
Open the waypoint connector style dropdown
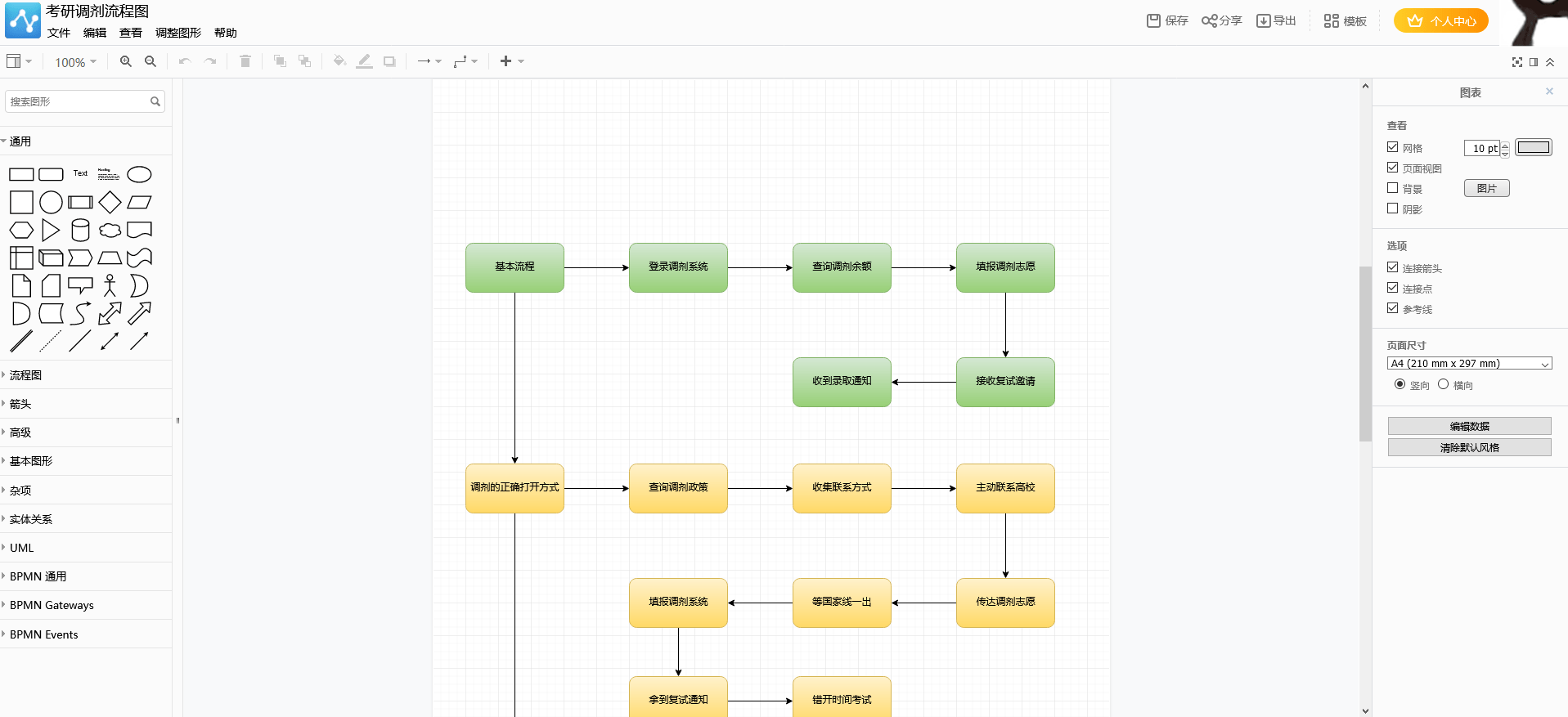coord(465,61)
